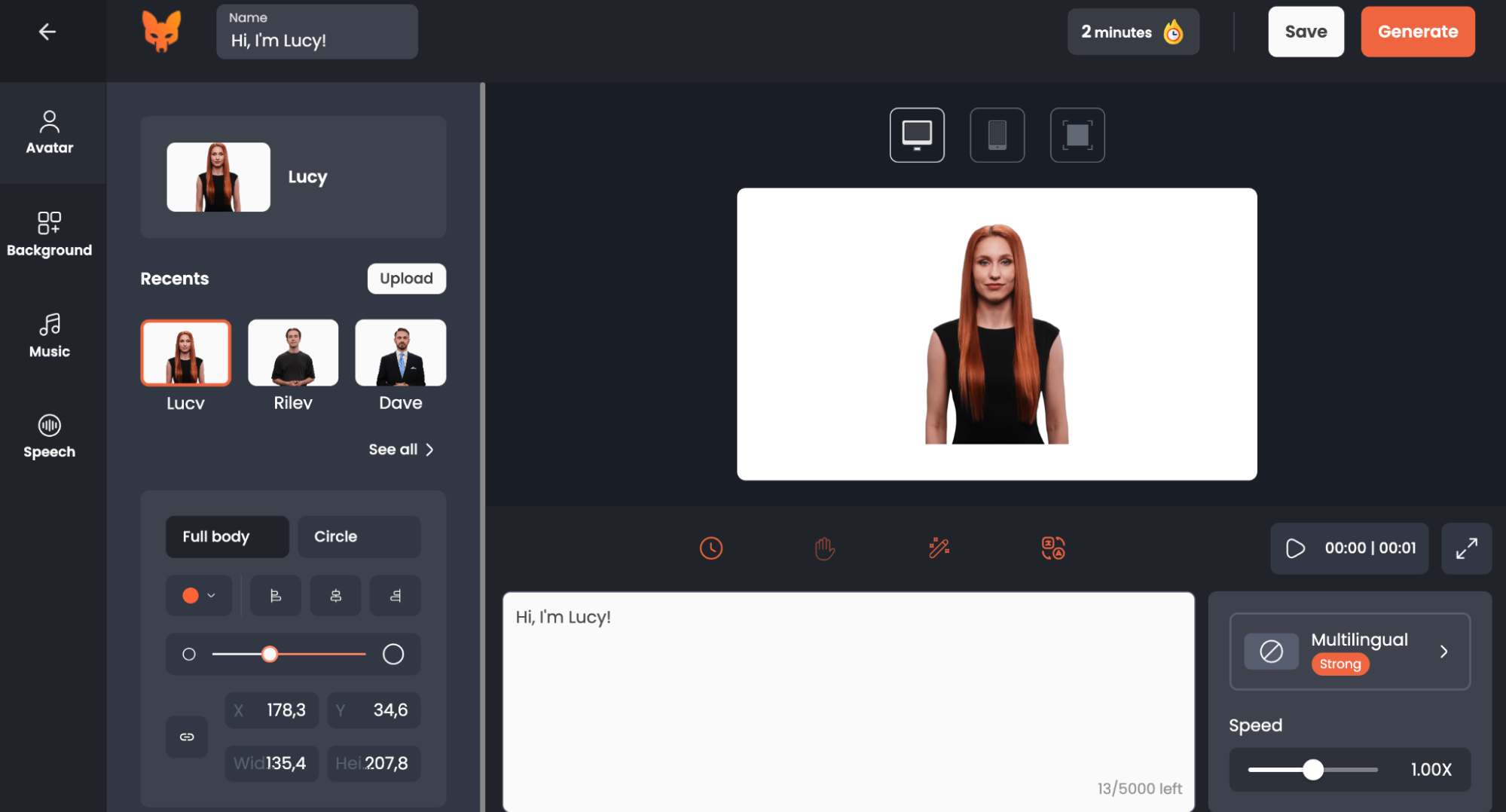Select square frame layout icon

pyautogui.click(x=1077, y=135)
